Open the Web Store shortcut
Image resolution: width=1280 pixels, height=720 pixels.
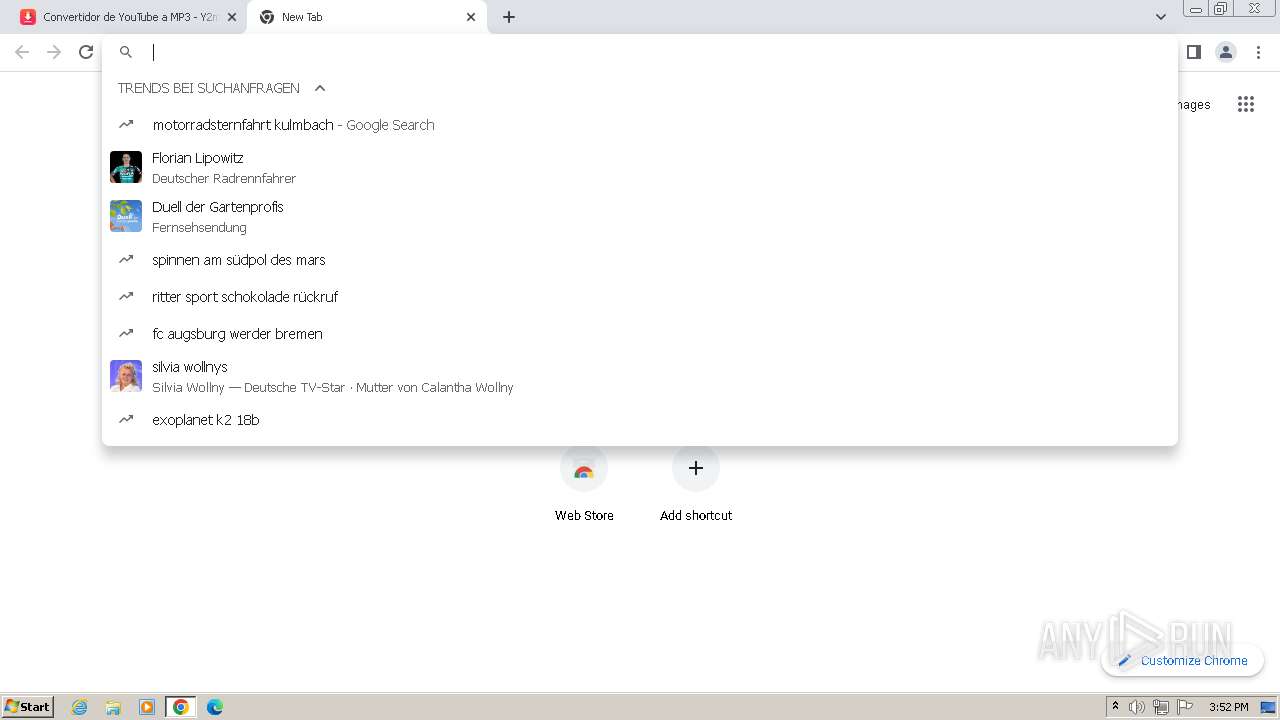[x=584, y=484]
